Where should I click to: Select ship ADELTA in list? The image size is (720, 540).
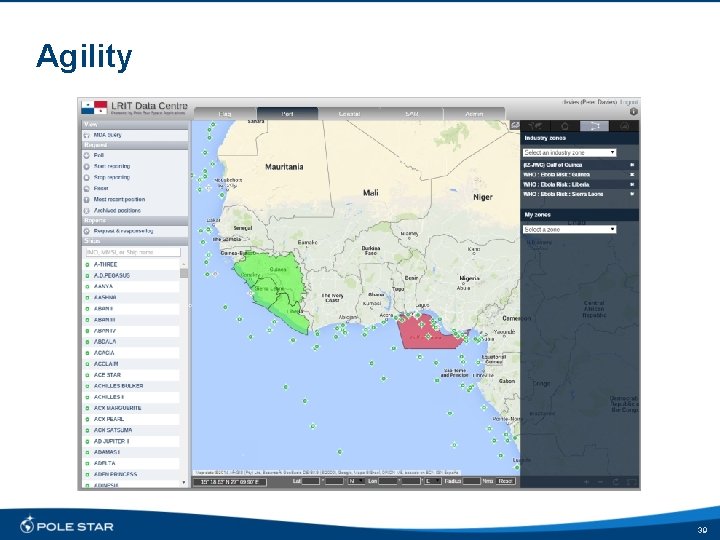tap(131, 463)
